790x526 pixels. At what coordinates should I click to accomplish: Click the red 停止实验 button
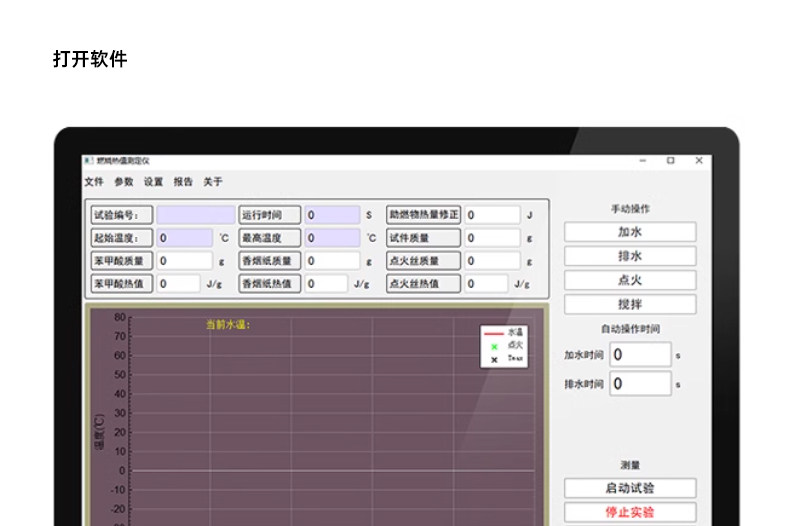click(630, 512)
